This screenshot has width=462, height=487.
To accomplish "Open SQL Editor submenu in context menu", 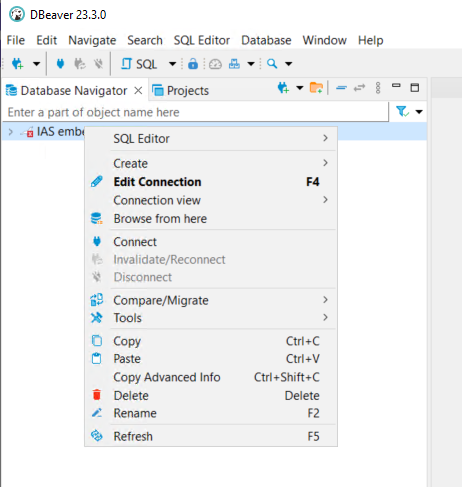I will [x=211, y=139].
